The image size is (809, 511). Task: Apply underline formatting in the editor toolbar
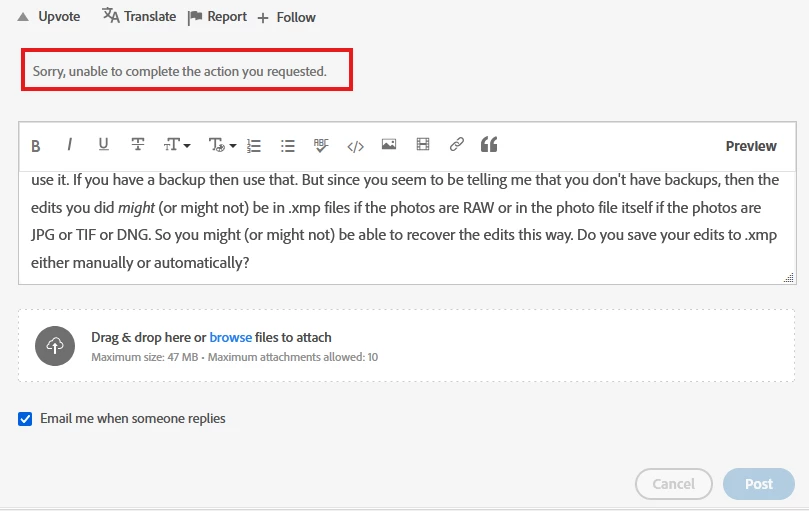tap(103, 145)
